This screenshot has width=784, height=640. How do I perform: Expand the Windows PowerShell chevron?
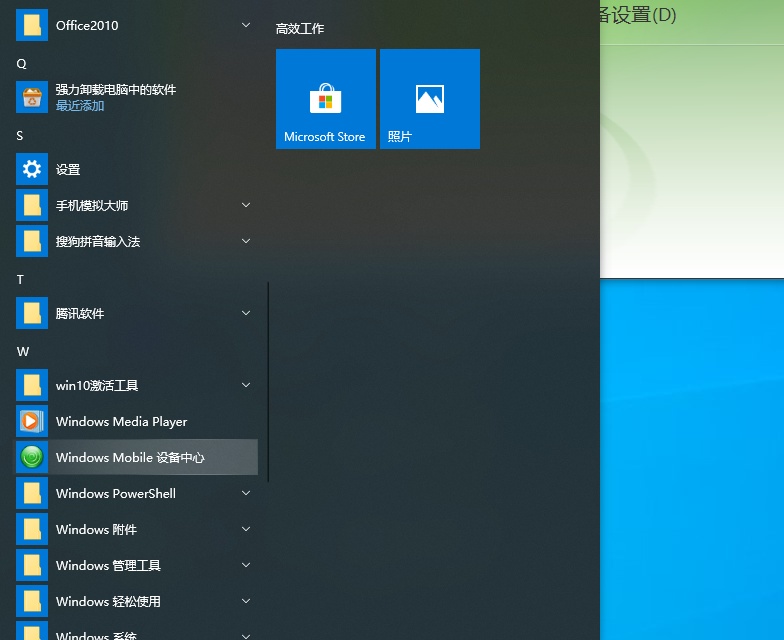coord(246,494)
